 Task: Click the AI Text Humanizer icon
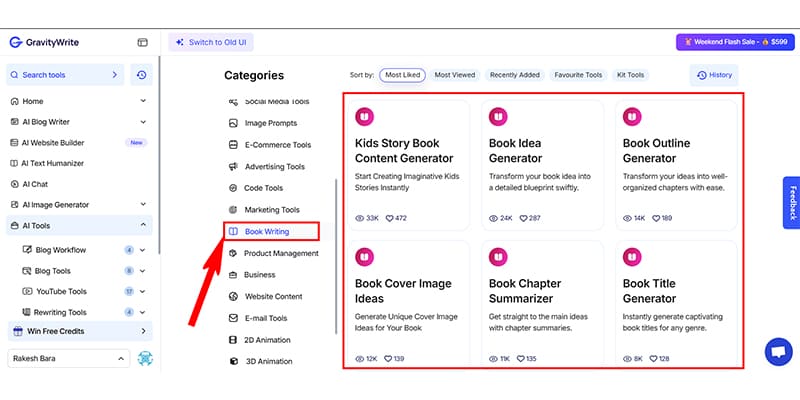[x=14, y=163]
